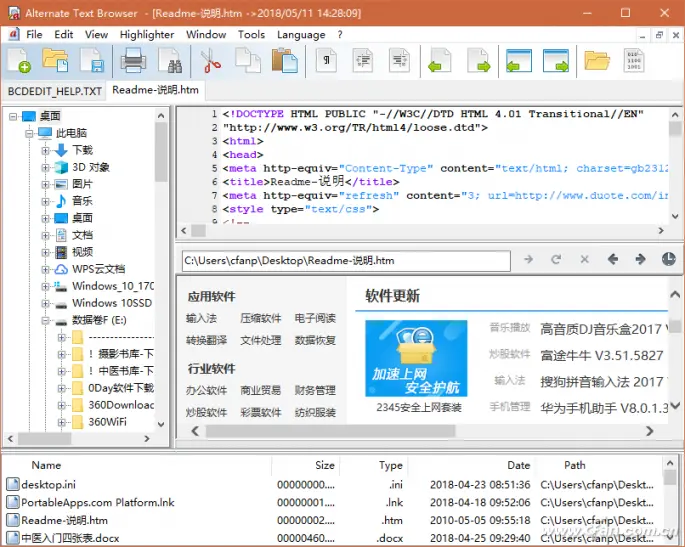Click the file path address field

[x=346, y=261]
